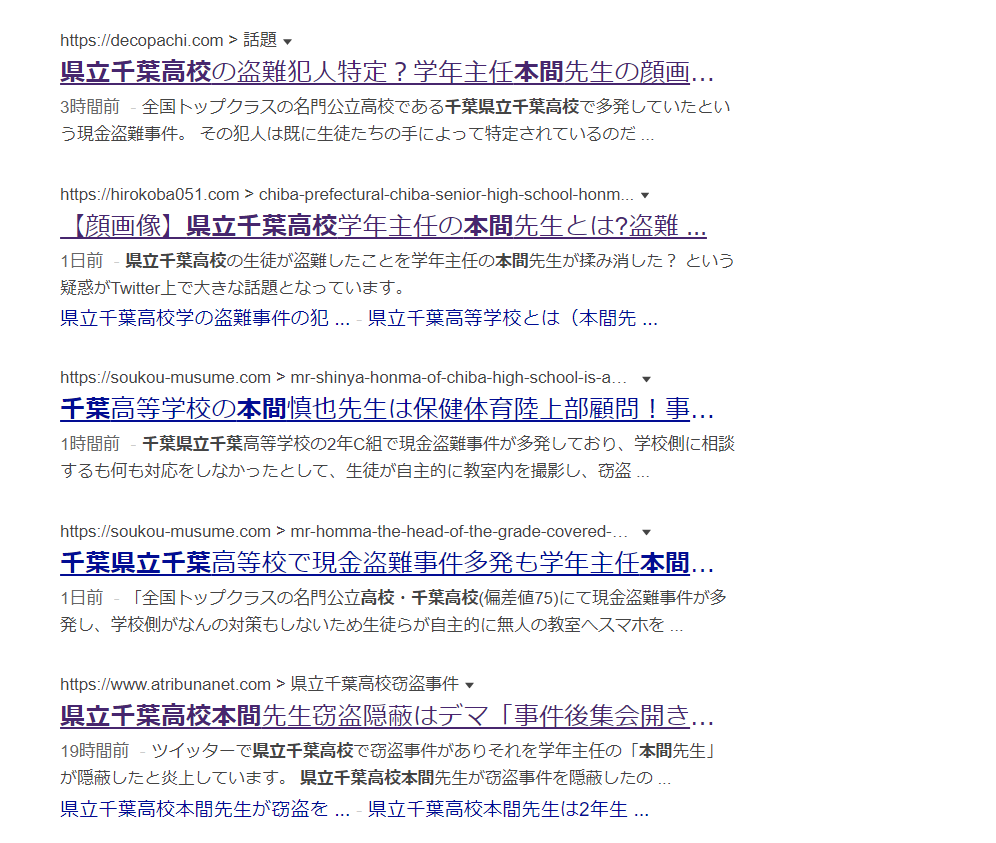The image size is (996, 843).
Task: Open result 千葉高等学校の本間慎也先生は保健体育
Action: click(x=387, y=408)
